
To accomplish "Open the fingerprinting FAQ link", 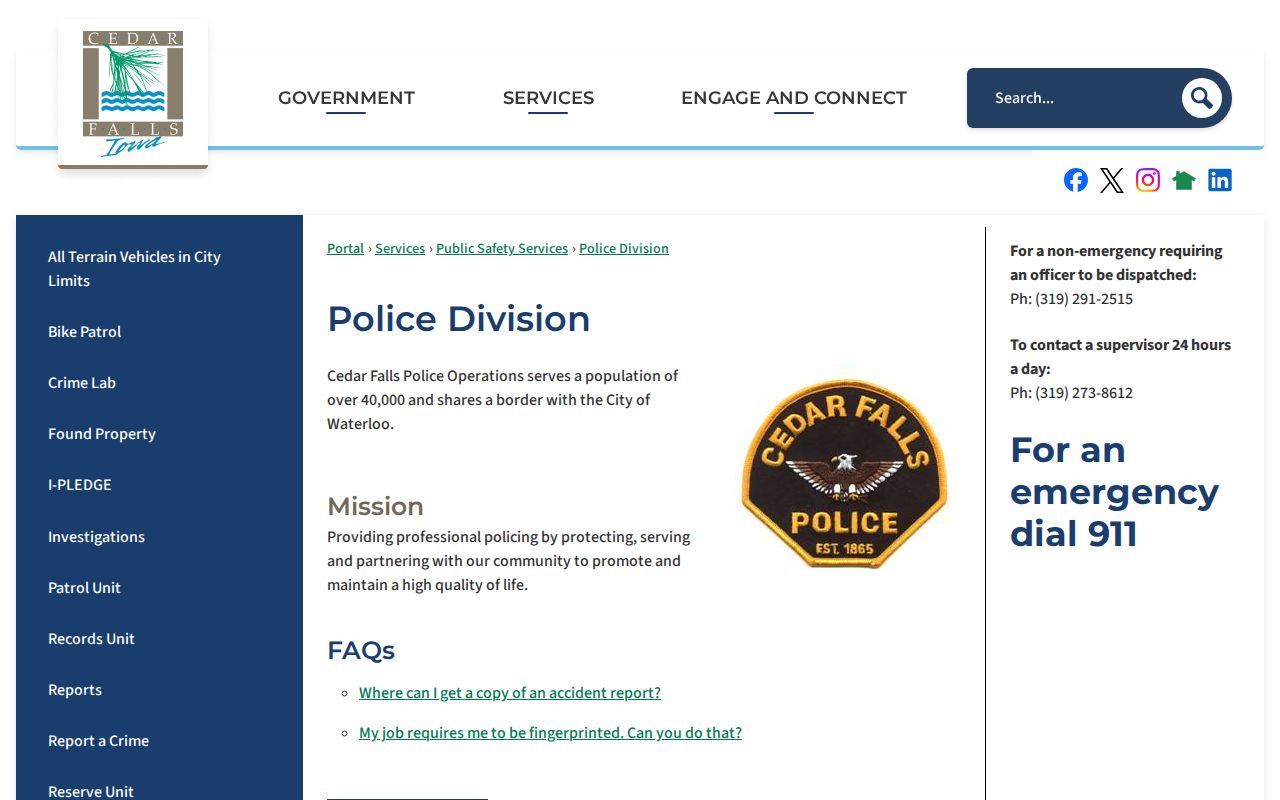I will pyautogui.click(x=550, y=733).
